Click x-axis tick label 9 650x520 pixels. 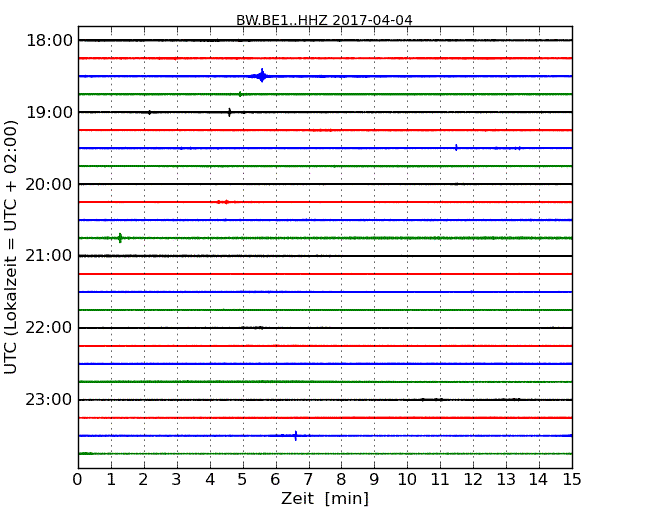coord(374,480)
